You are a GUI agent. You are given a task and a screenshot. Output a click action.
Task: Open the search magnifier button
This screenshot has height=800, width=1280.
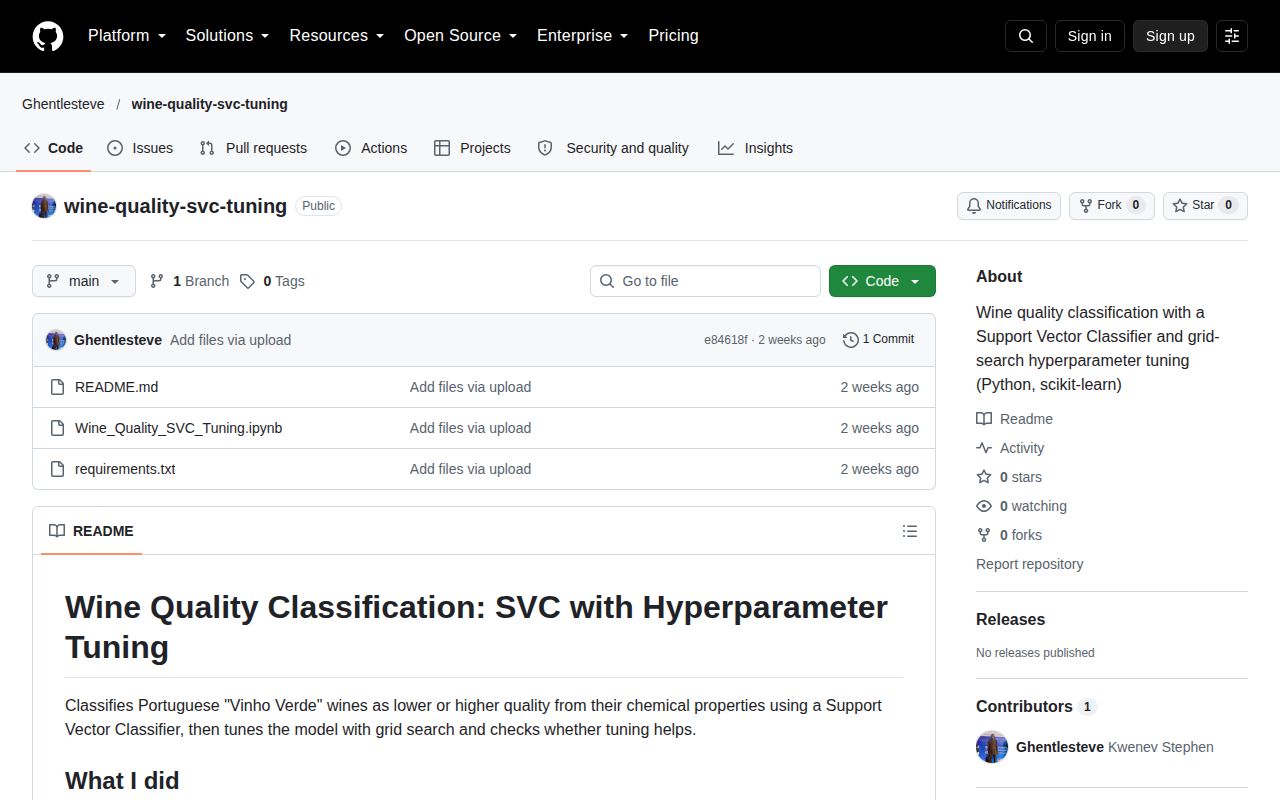click(x=1026, y=36)
